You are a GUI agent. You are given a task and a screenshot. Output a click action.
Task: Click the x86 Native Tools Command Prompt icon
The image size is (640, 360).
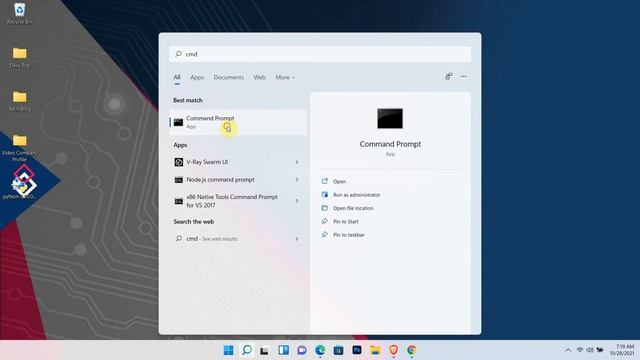point(179,201)
